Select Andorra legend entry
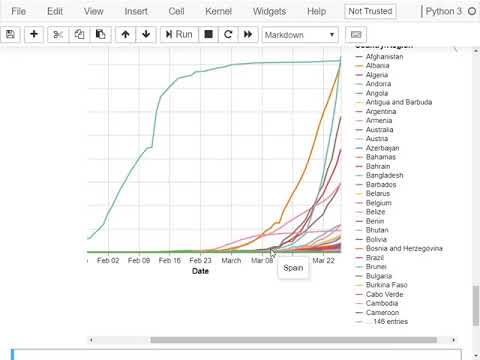The height and width of the screenshot is (360, 480). point(378,84)
